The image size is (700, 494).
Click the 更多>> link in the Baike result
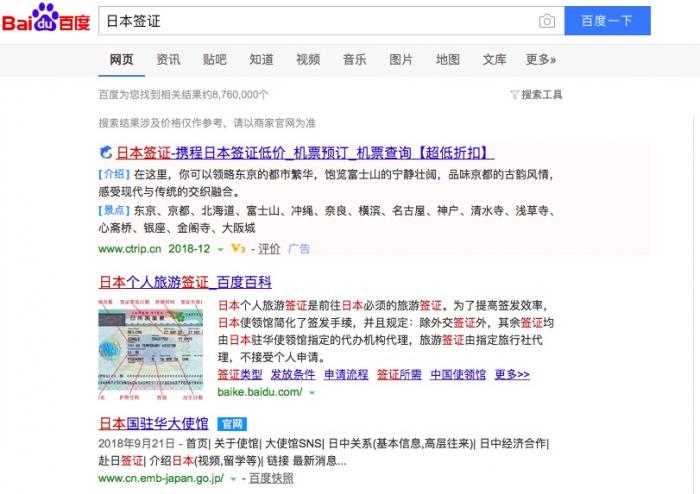[x=512, y=374]
